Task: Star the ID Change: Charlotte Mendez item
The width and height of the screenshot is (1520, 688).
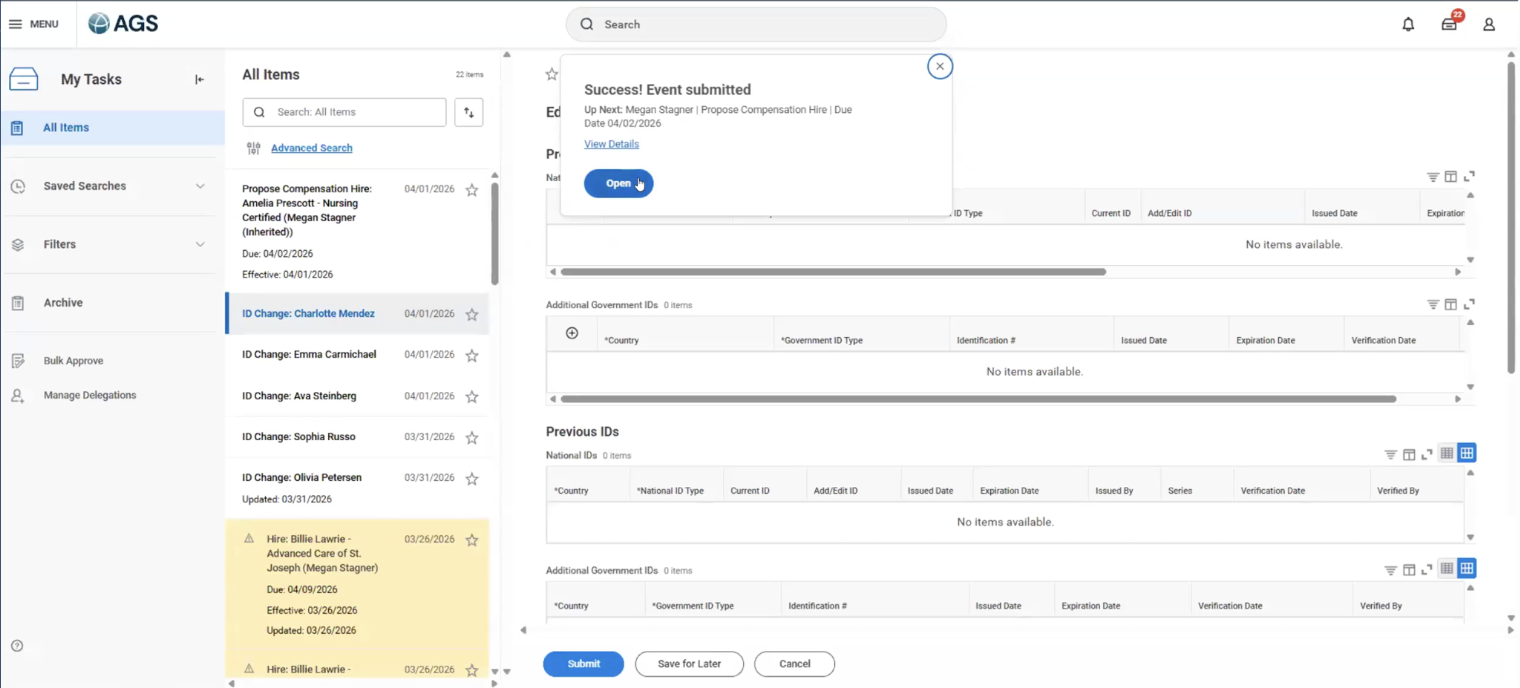Action: 472,314
